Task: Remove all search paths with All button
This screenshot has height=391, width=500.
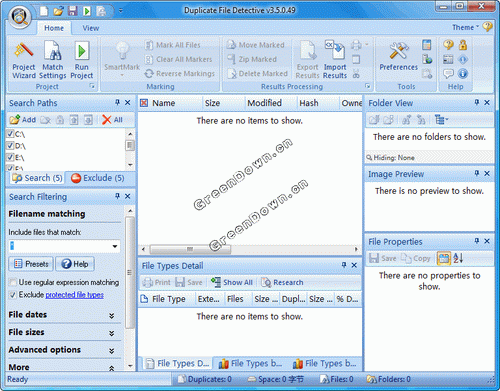Action: pyautogui.click(x=112, y=120)
